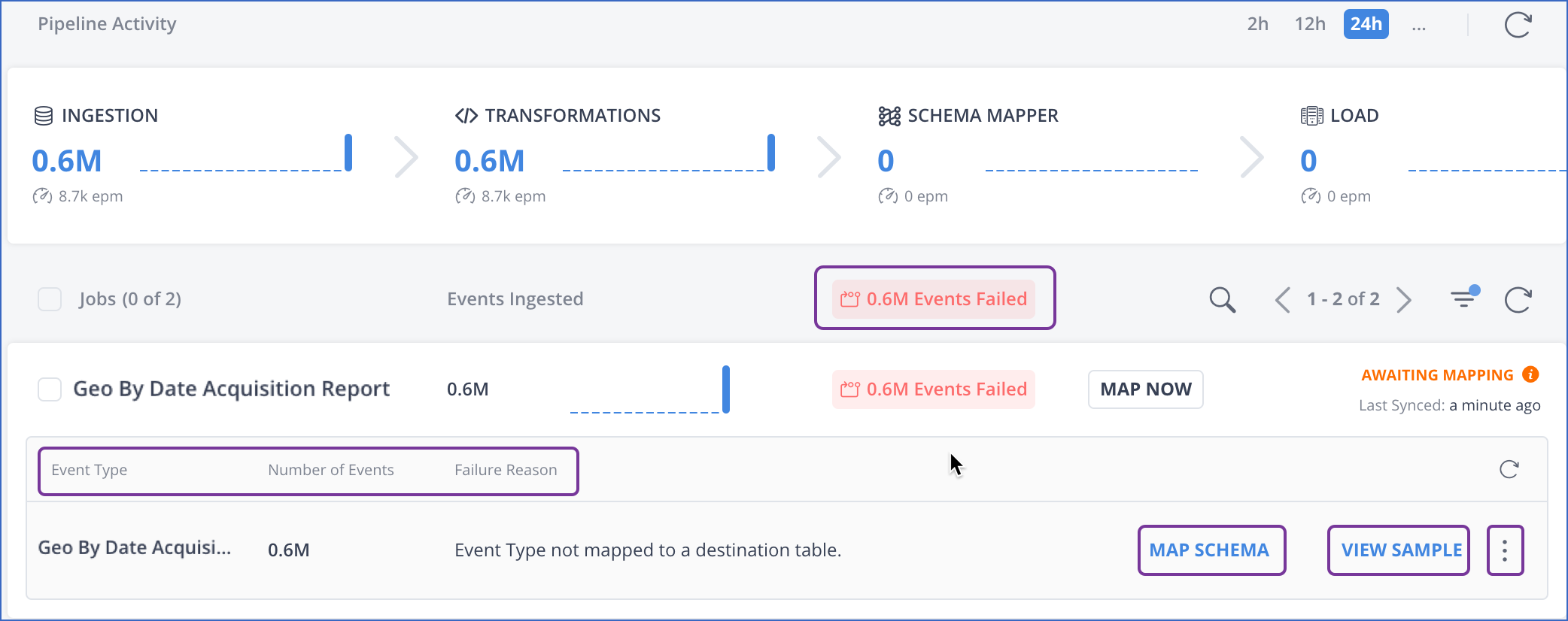1568x621 pixels.
Task: Click the Transformations activity spike bar
Action: pyautogui.click(x=771, y=153)
